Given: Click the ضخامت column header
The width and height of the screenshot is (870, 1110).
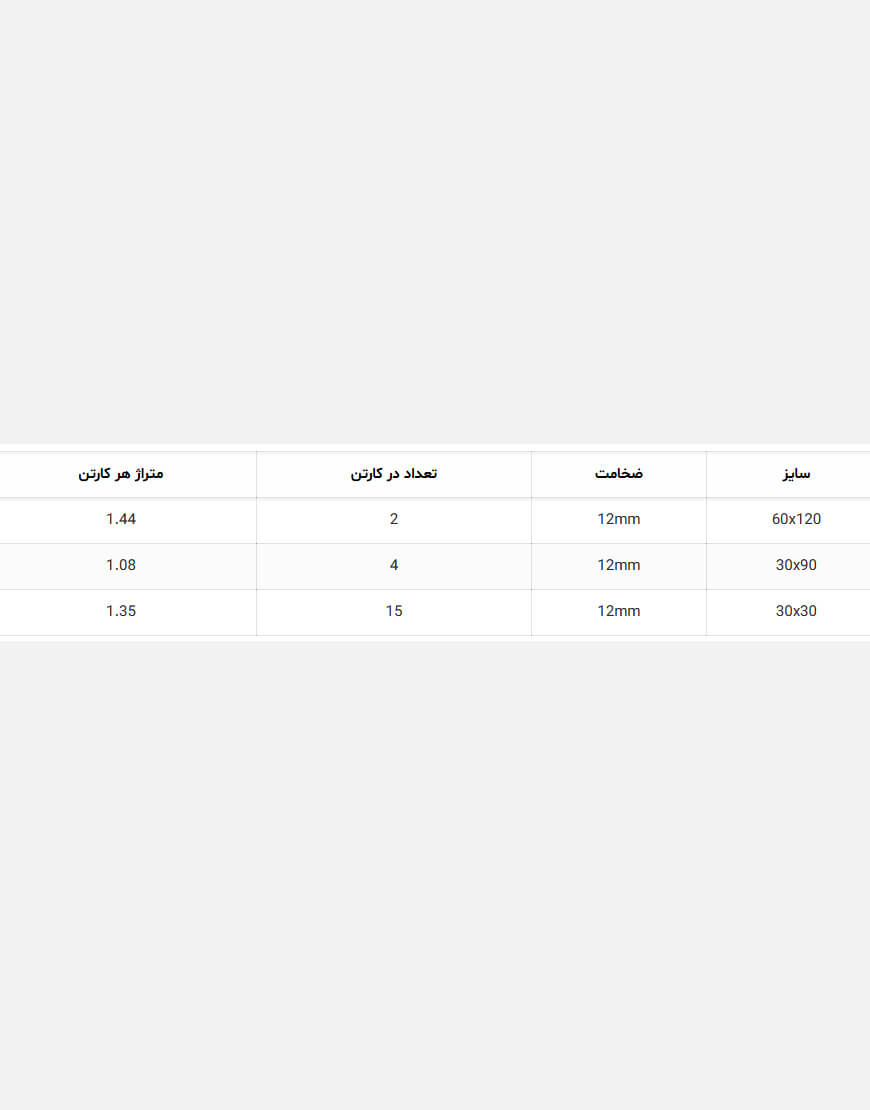Looking at the screenshot, I should coord(619,474).
